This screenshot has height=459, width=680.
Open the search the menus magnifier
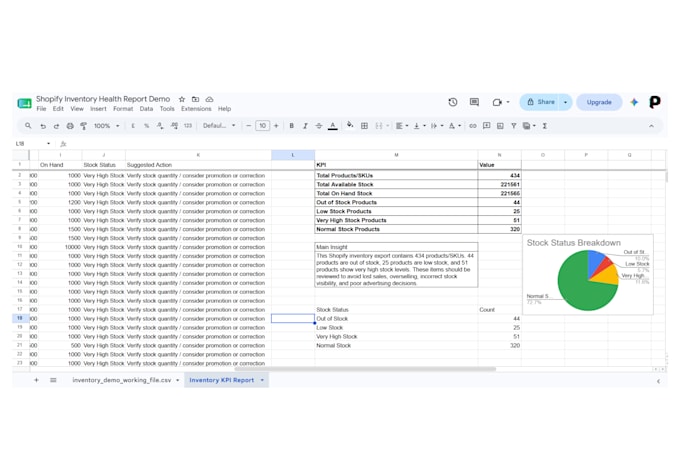point(28,126)
